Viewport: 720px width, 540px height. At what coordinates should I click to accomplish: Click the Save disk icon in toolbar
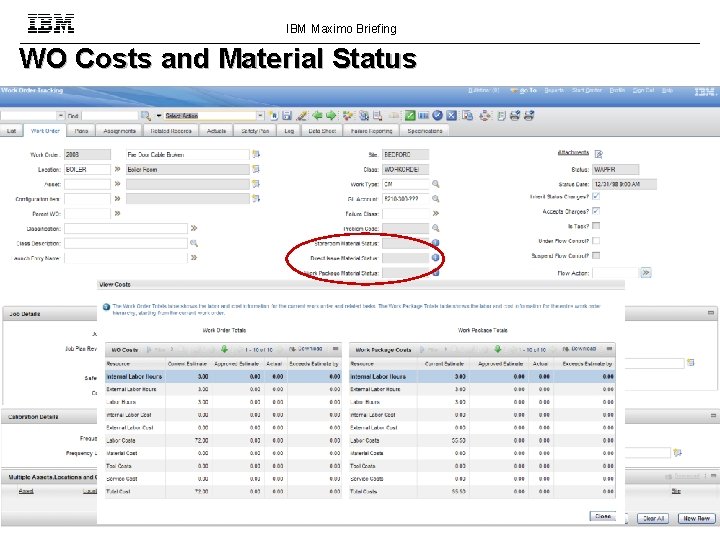(287, 116)
